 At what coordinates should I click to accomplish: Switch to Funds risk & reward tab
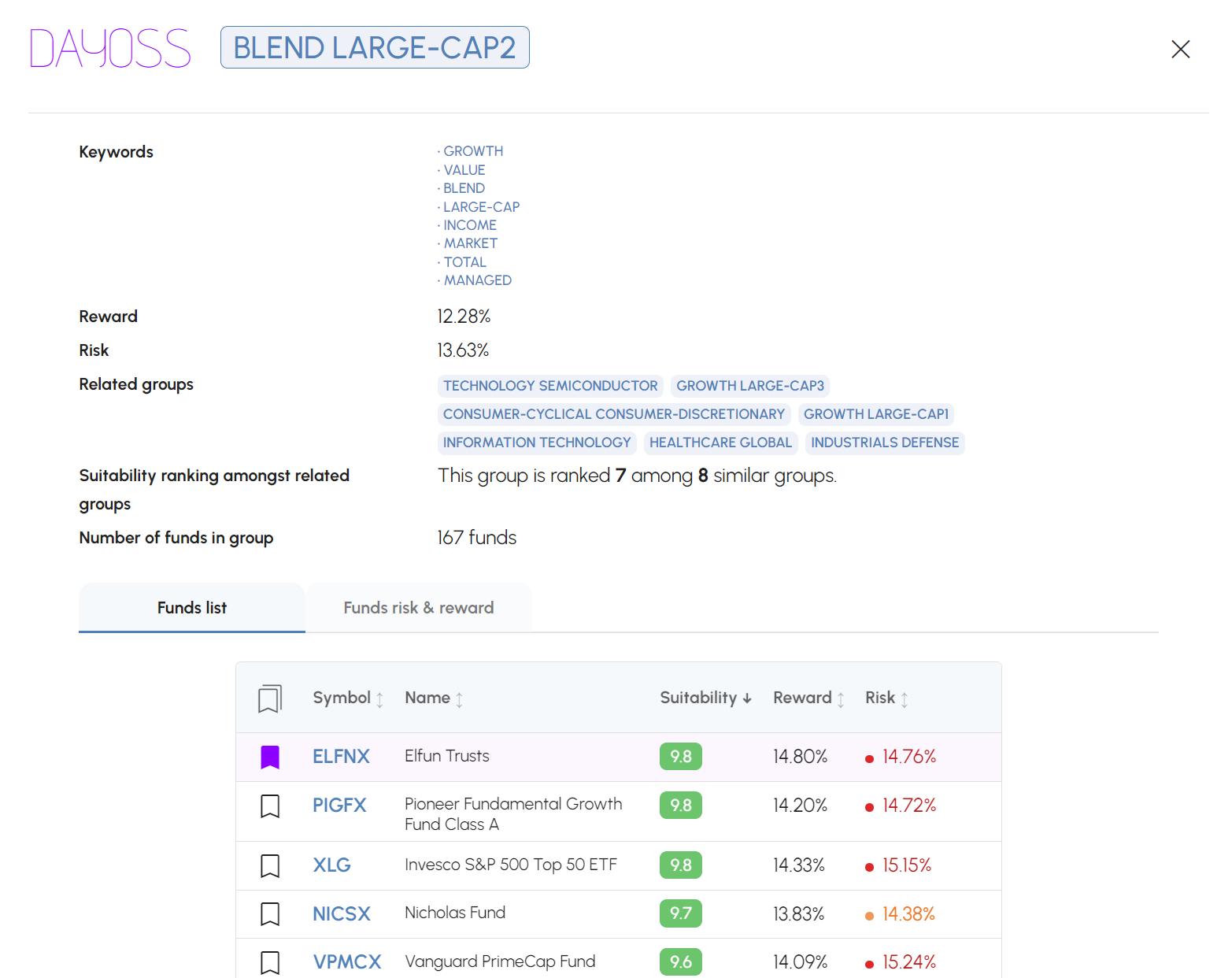coord(419,608)
